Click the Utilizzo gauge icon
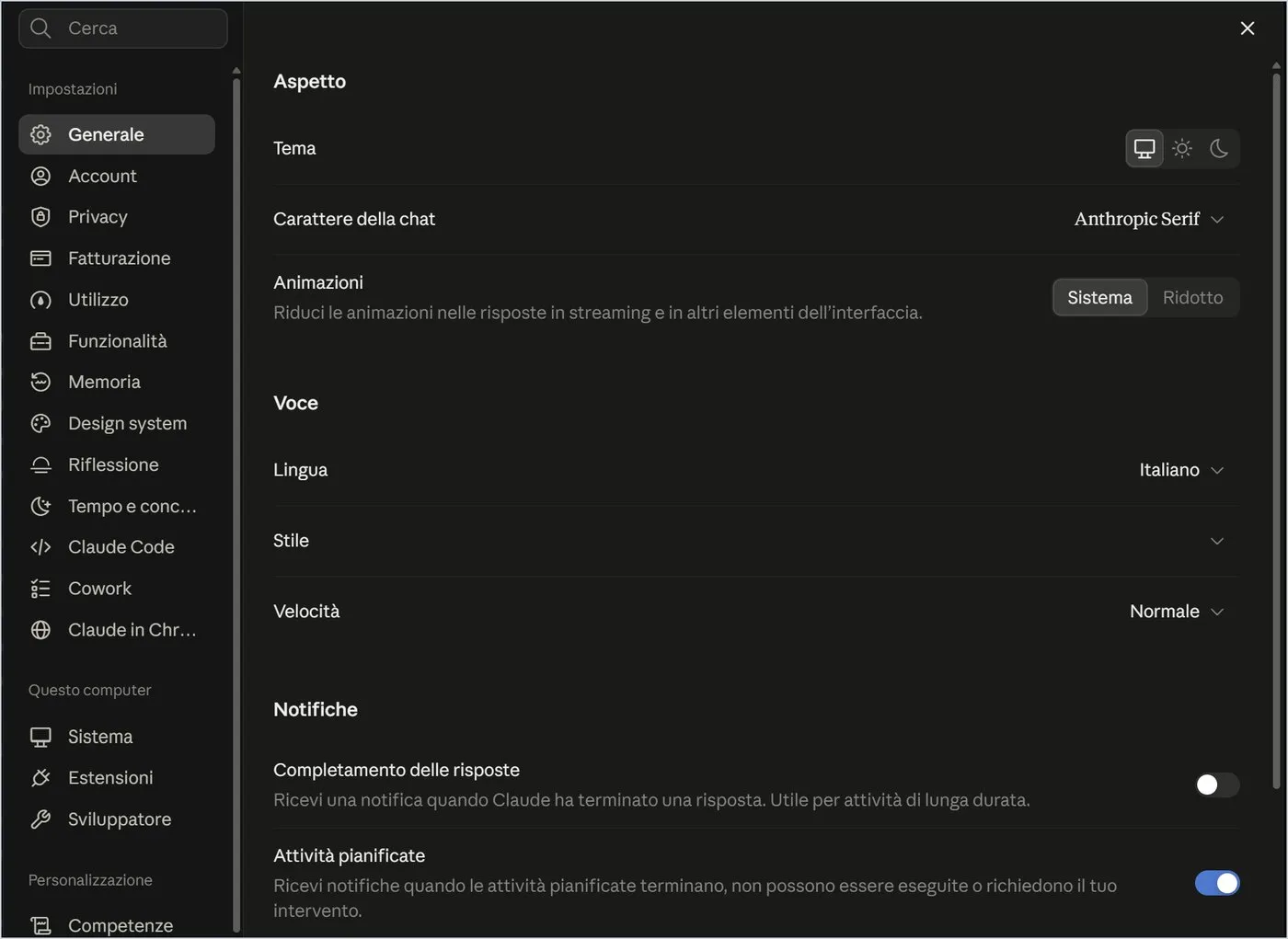The height and width of the screenshot is (939, 1288). point(40,300)
